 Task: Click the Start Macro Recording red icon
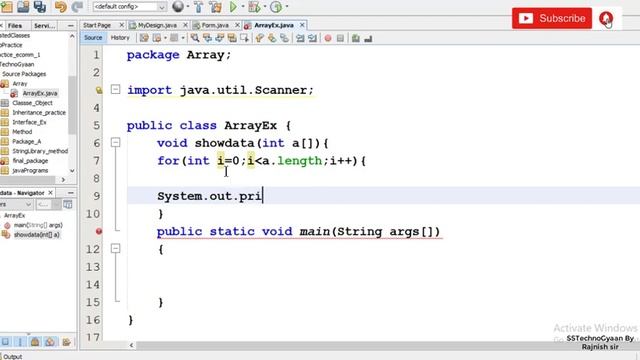tap(328, 38)
